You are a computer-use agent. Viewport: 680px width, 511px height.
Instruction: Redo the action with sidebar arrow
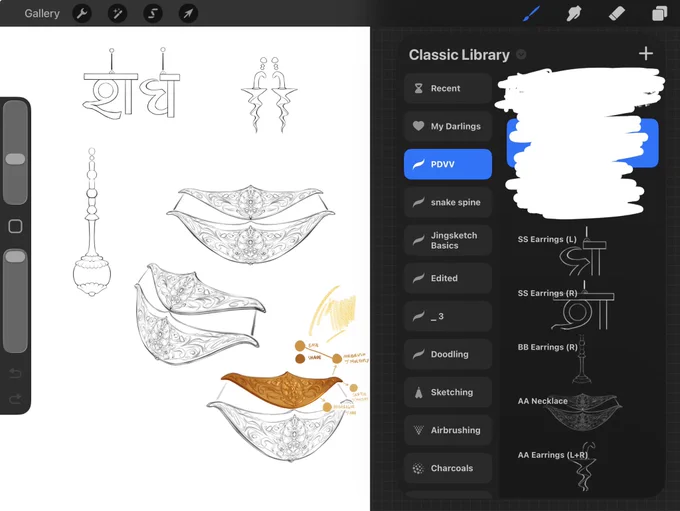(x=15, y=399)
